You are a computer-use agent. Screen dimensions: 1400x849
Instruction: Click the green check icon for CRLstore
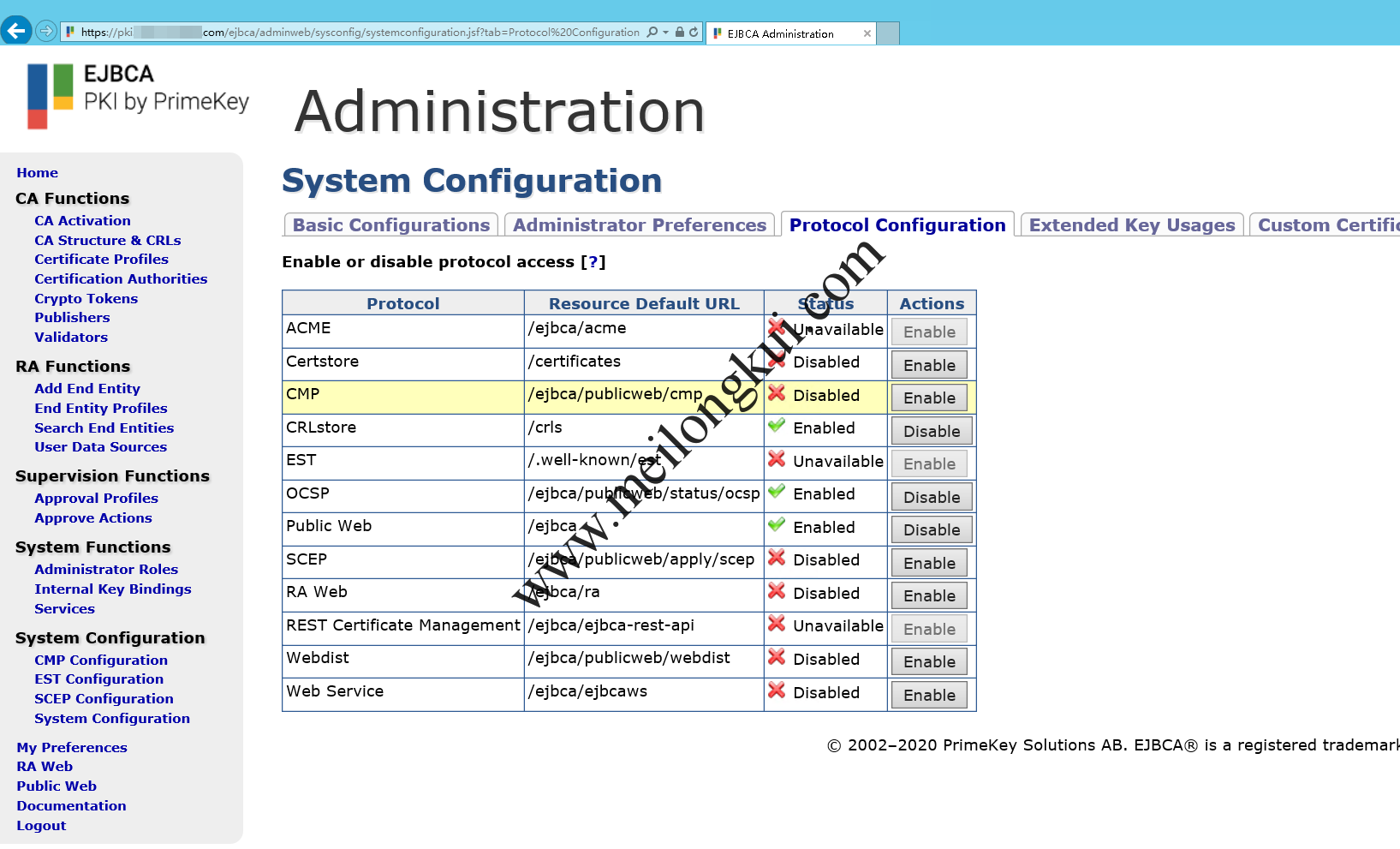(x=777, y=425)
